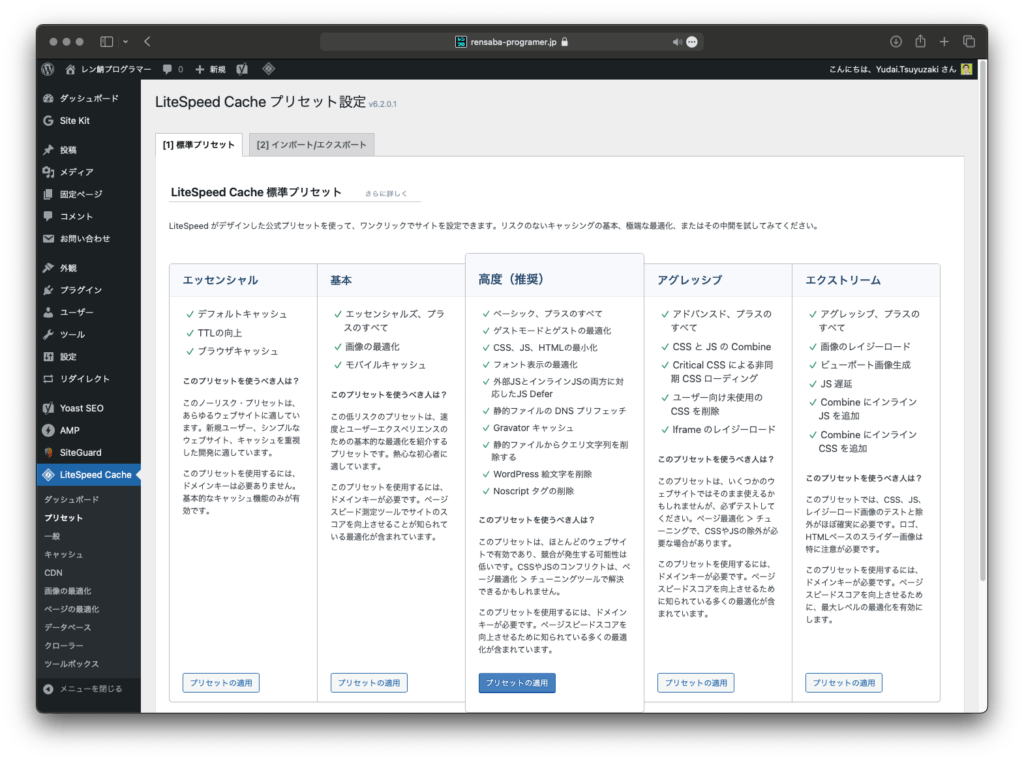Click the Safari downloads icon
The width and height of the screenshot is (1024, 761).
(896, 42)
